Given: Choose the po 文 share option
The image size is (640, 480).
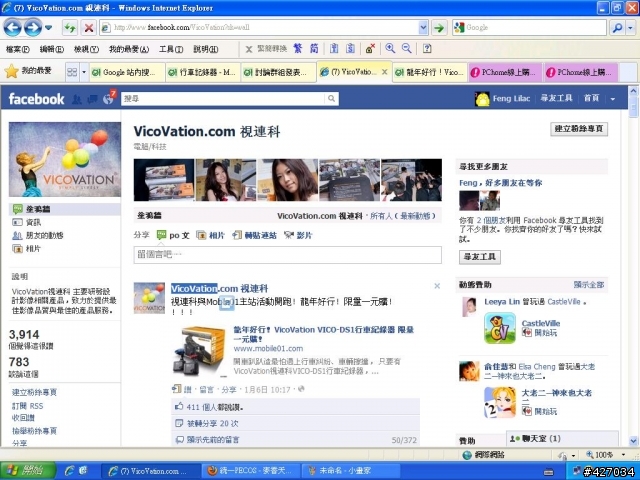Looking at the screenshot, I should tap(173, 235).
